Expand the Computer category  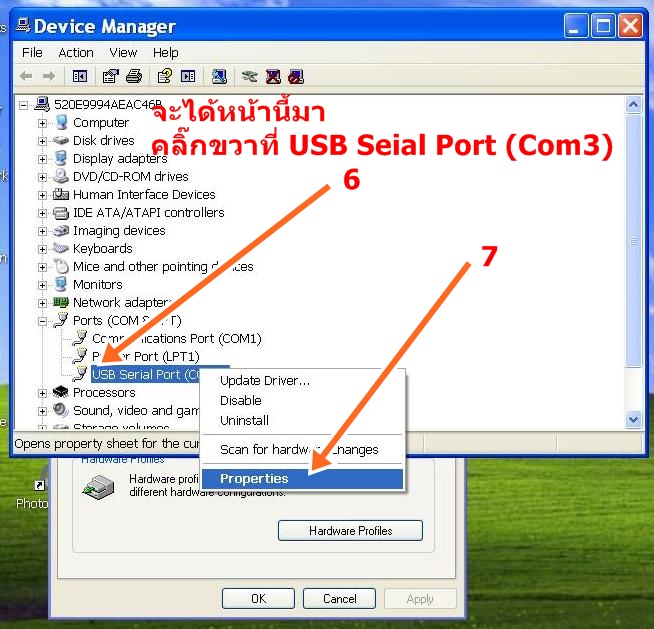point(42,123)
